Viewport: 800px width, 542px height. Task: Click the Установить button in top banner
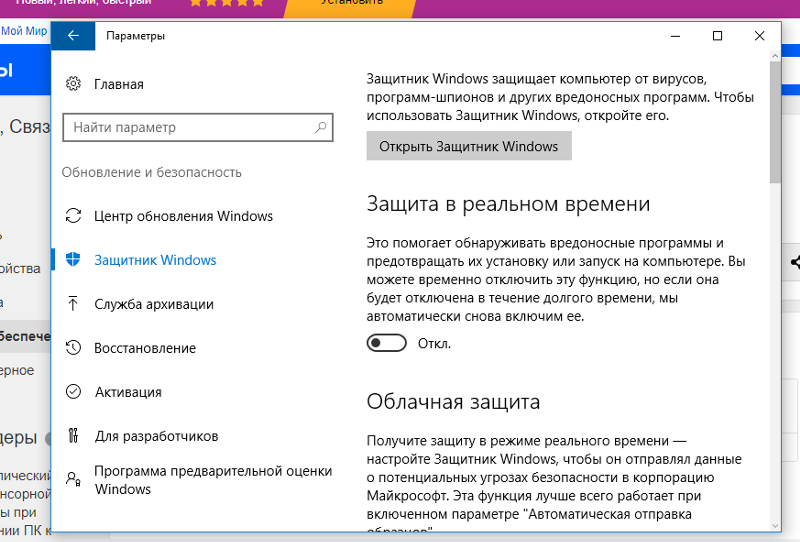pos(351,5)
